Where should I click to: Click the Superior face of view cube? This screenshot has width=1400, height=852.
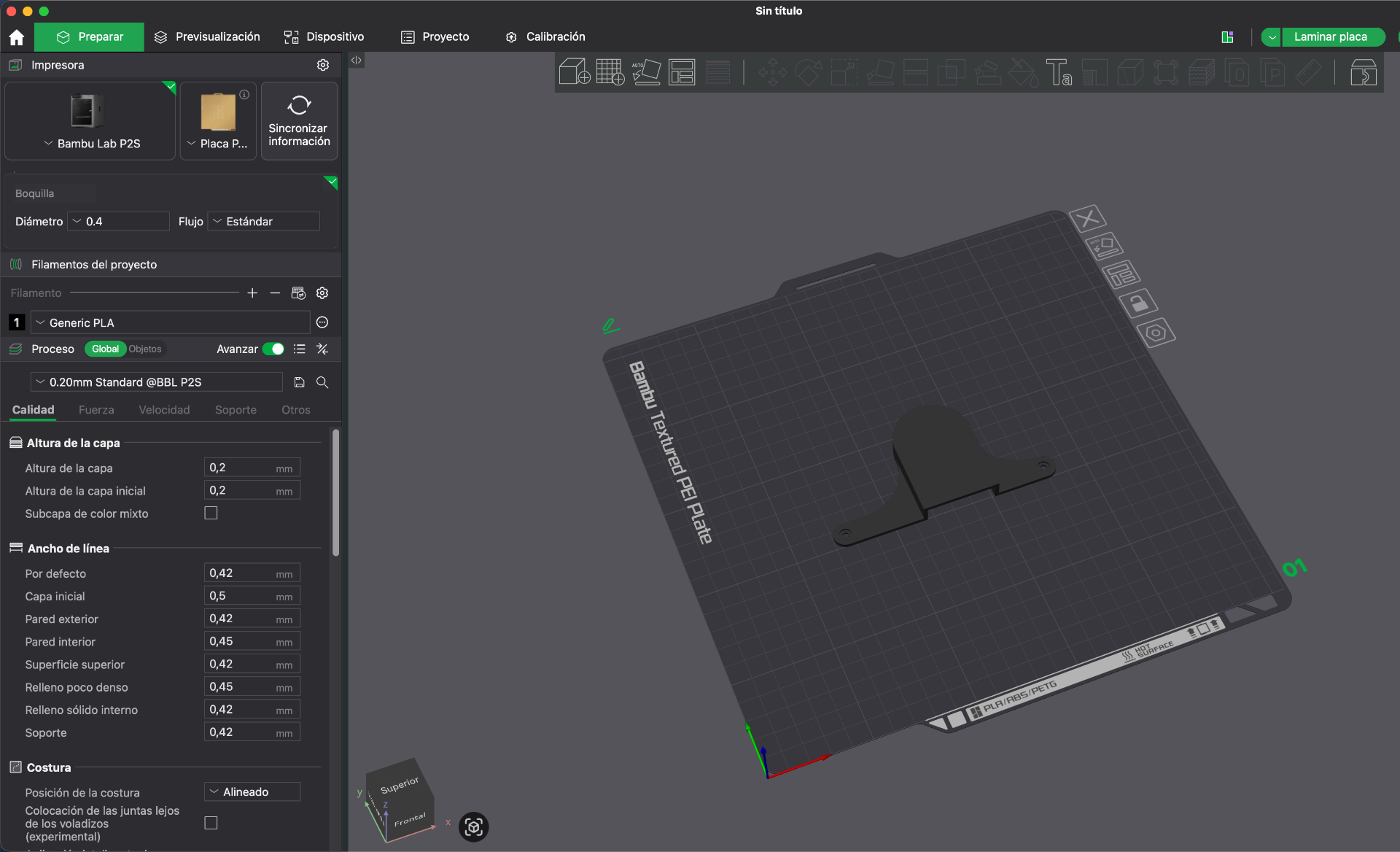click(x=399, y=784)
